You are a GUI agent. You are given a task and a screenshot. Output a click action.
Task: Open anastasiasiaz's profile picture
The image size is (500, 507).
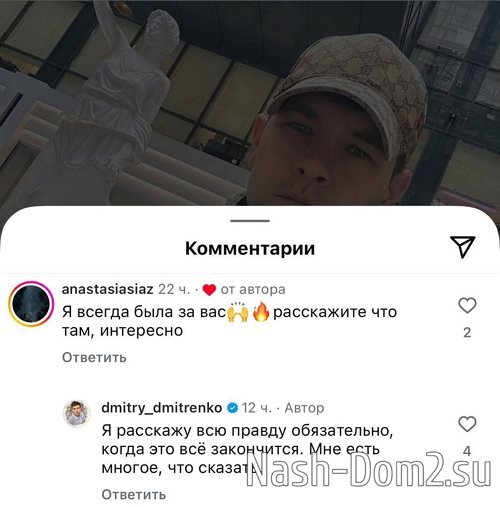pos(31,304)
